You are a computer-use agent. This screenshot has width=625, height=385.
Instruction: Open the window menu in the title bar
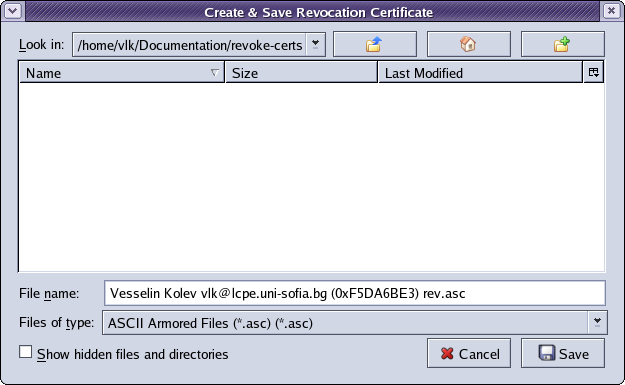13,11
